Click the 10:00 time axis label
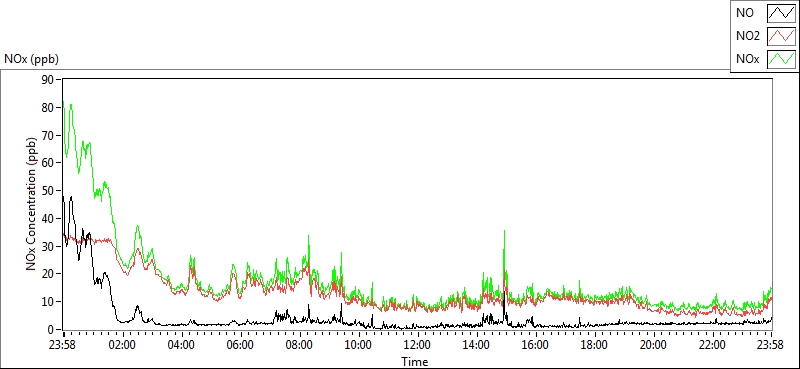Screen dimensions: 800x369 (359, 345)
